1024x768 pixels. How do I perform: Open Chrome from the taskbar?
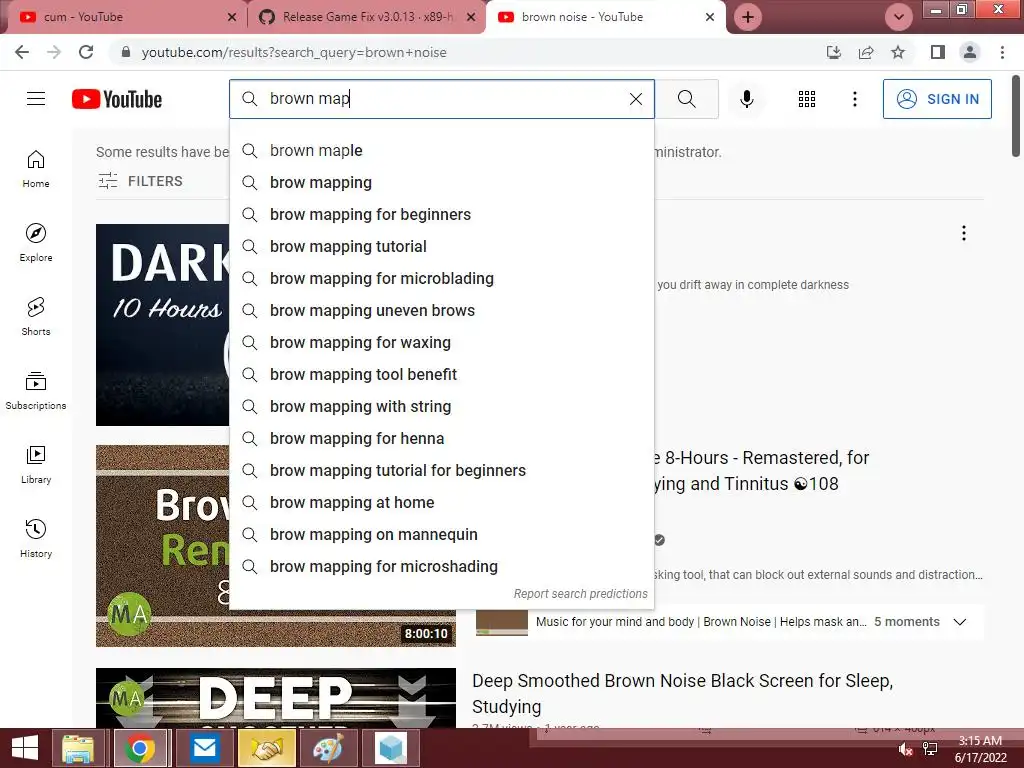[x=140, y=748]
